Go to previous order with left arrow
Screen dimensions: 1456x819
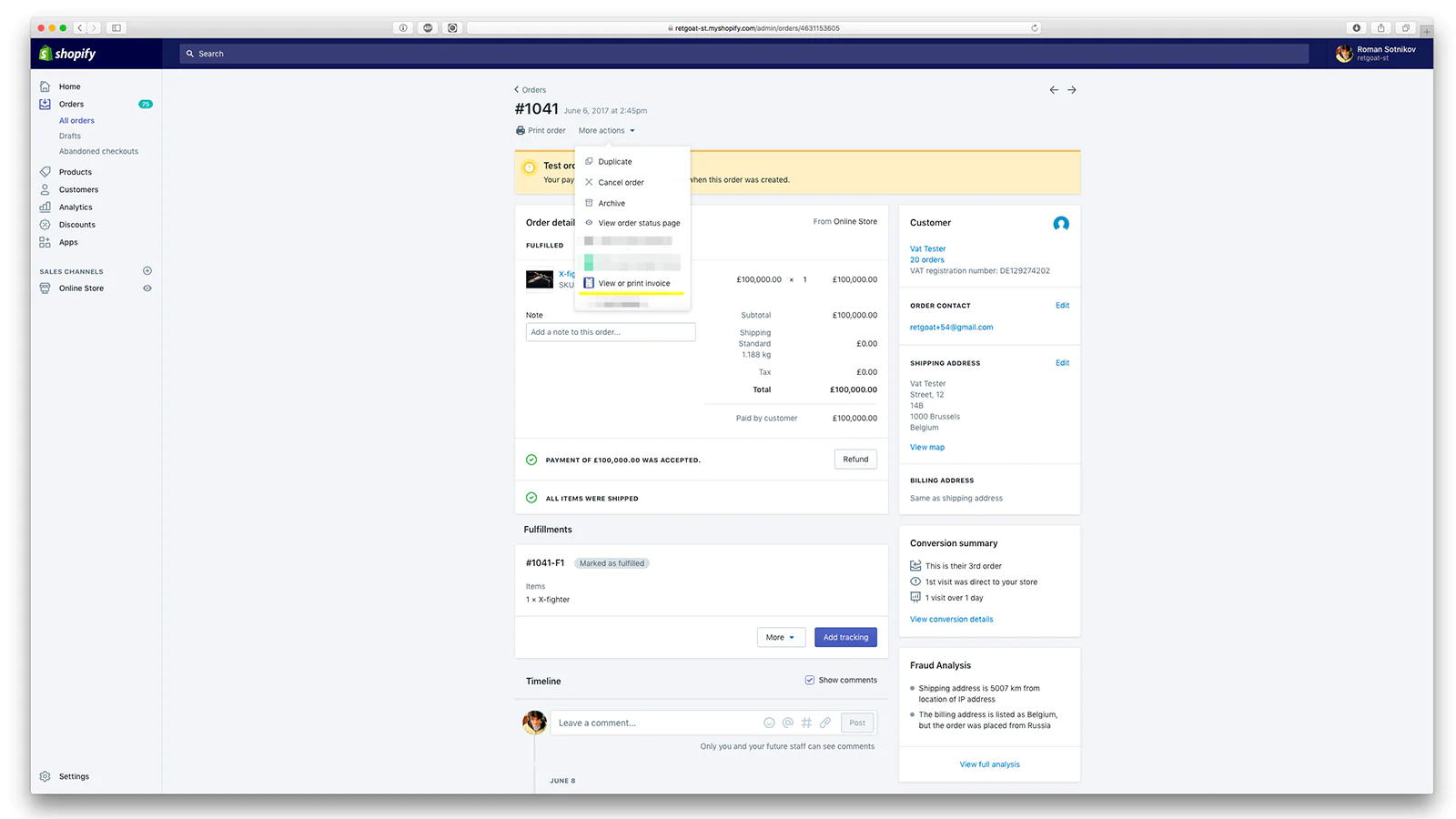(1054, 90)
